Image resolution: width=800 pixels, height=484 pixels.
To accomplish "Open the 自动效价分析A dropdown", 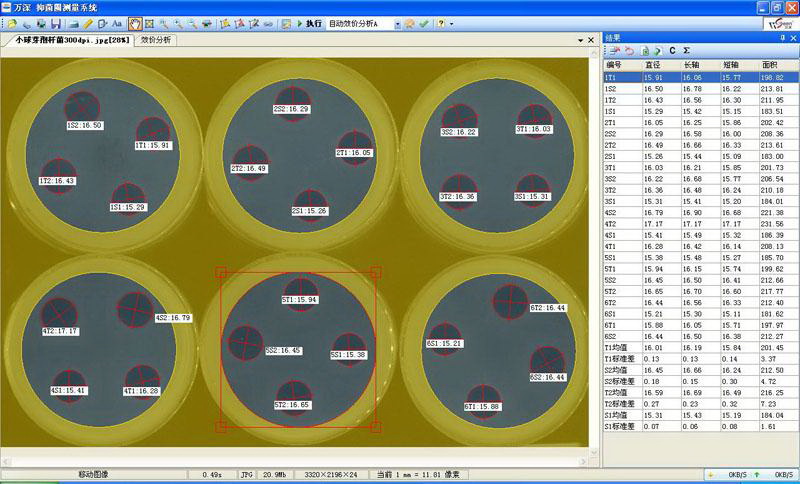I will click(397, 22).
